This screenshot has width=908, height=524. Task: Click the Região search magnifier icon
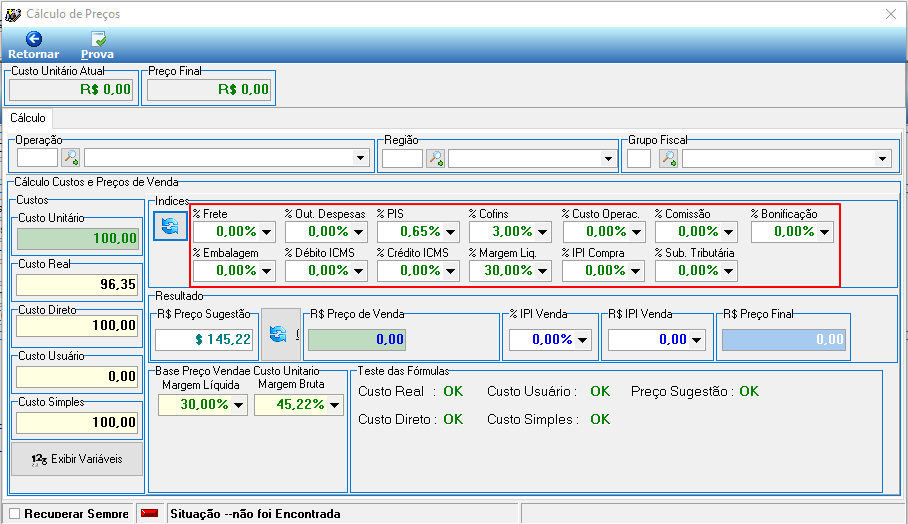435,157
